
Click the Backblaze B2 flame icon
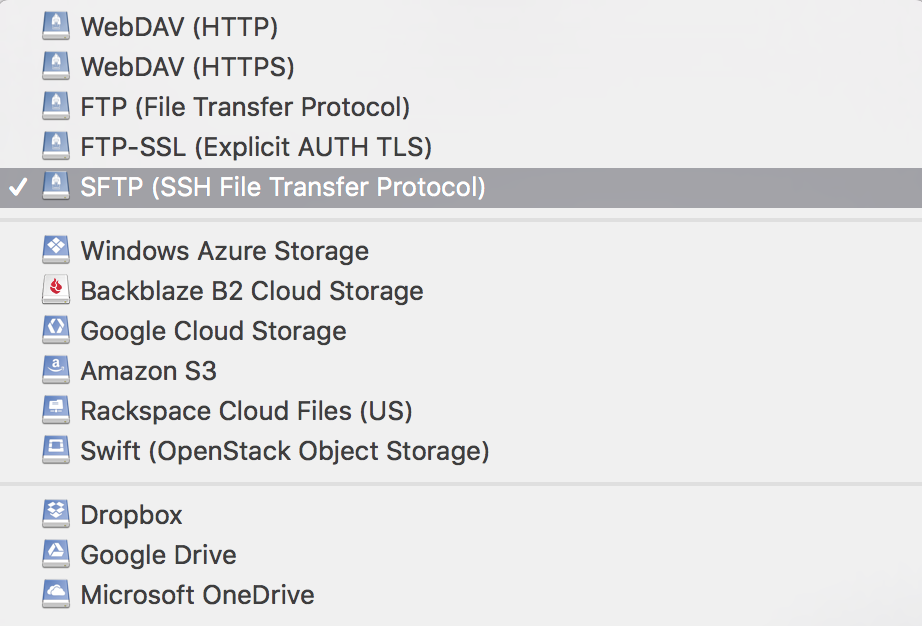(56, 290)
